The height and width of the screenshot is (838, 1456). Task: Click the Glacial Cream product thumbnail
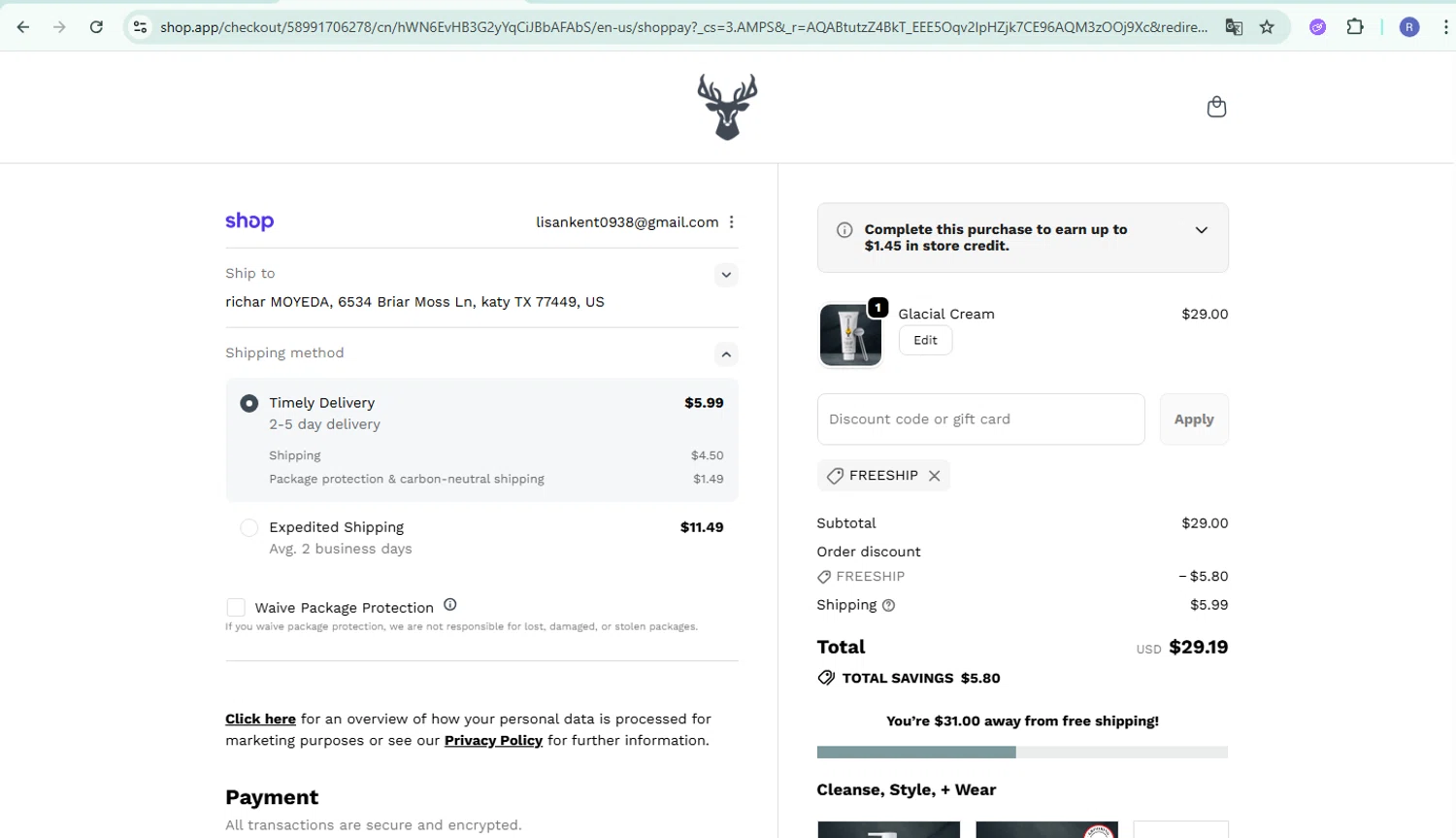[850, 335]
